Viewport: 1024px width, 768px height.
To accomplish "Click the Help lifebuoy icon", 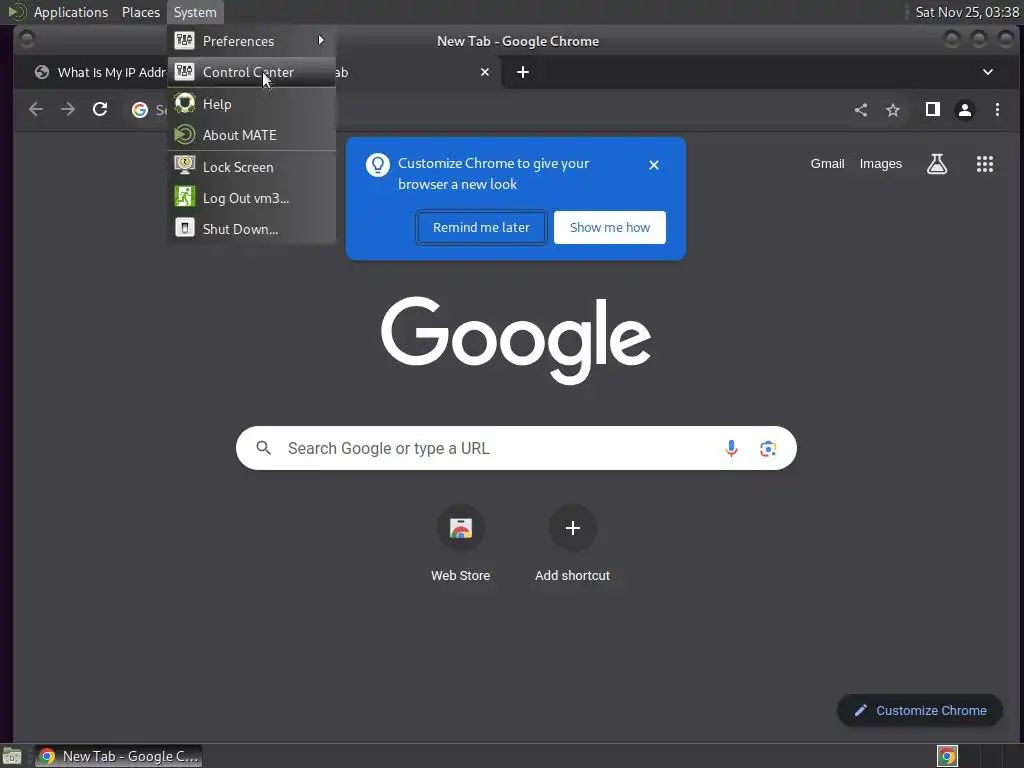I will pyautogui.click(x=185, y=103).
